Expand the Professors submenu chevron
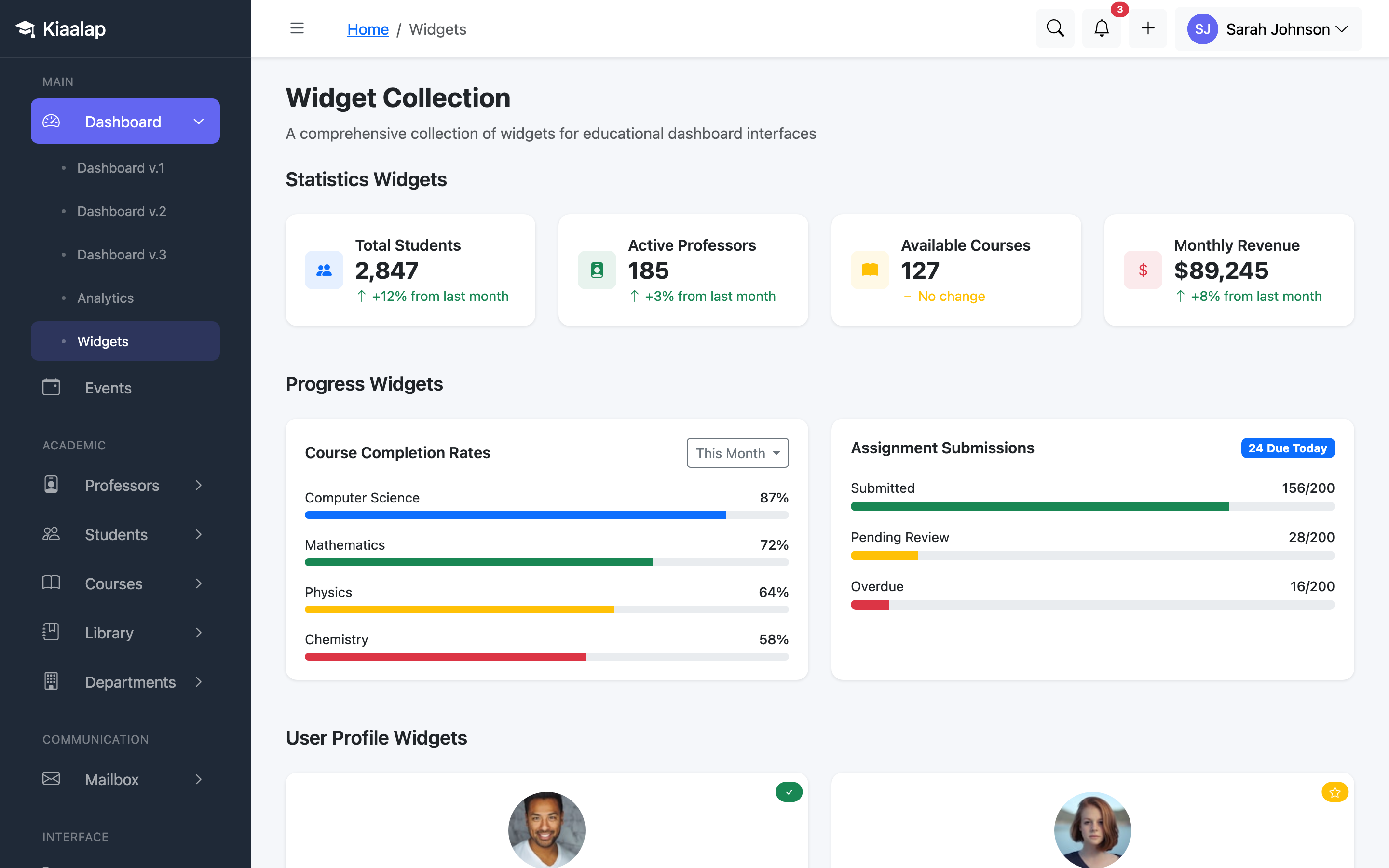The image size is (1389, 868). click(x=199, y=485)
